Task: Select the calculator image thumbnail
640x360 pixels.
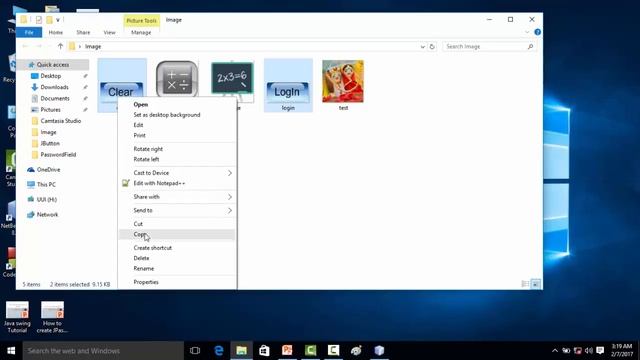Action: pos(177,79)
